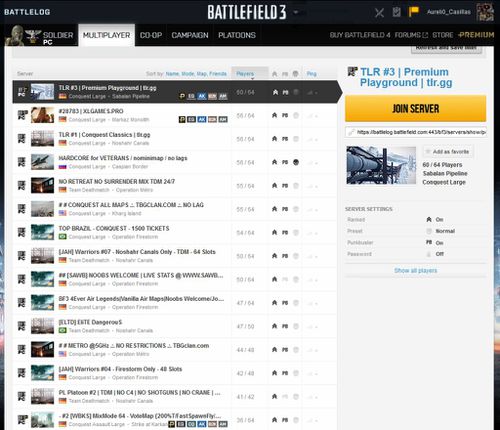The height and width of the screenshot is (430, 500).
Task: Open the yellow flag notifications icon
Action: click(x=414, y=12)
